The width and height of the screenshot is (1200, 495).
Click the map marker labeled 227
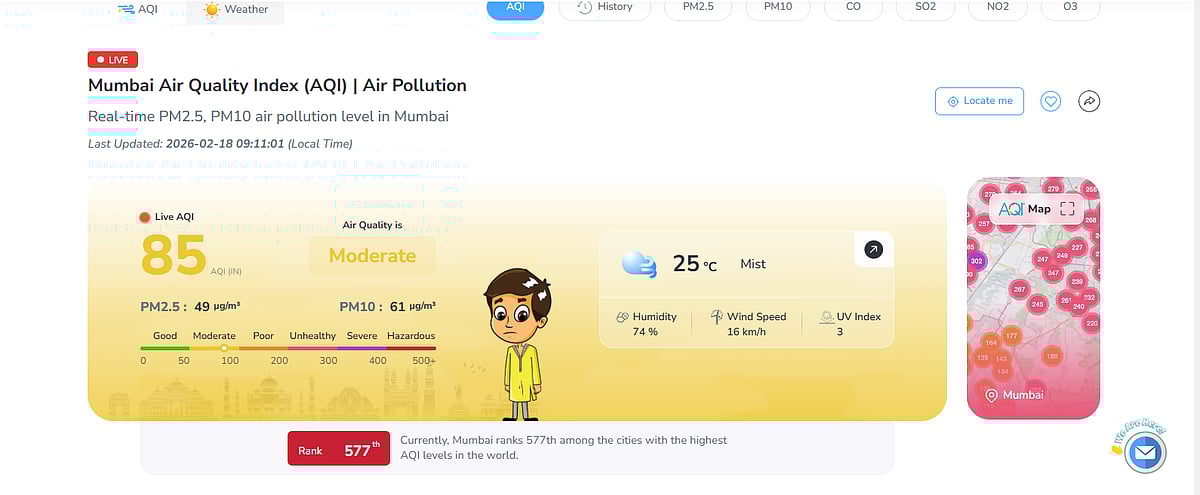pos(1077,246)
